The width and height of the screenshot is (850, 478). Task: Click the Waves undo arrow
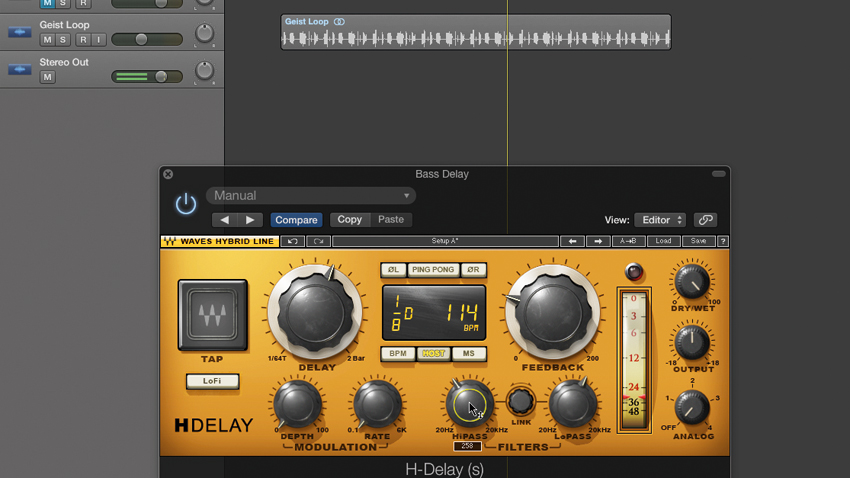coord(293,241)
